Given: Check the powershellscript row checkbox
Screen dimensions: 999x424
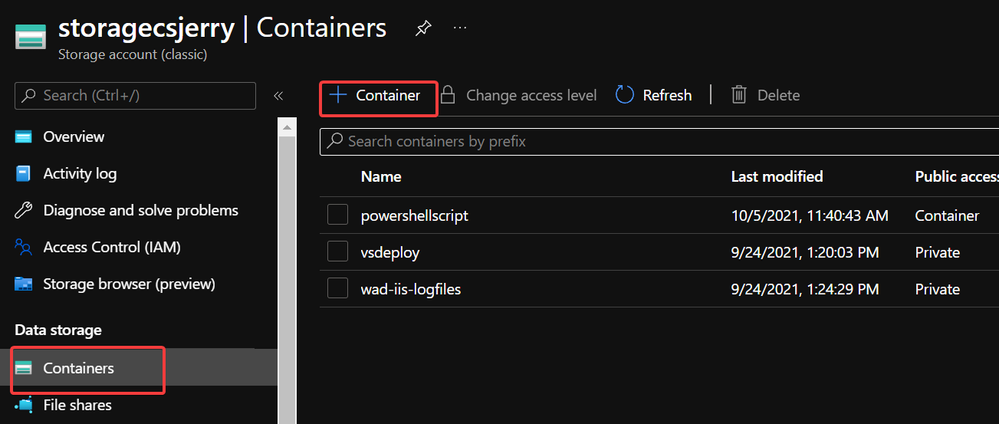Looking at the screenshot, I should coord(337,216).
